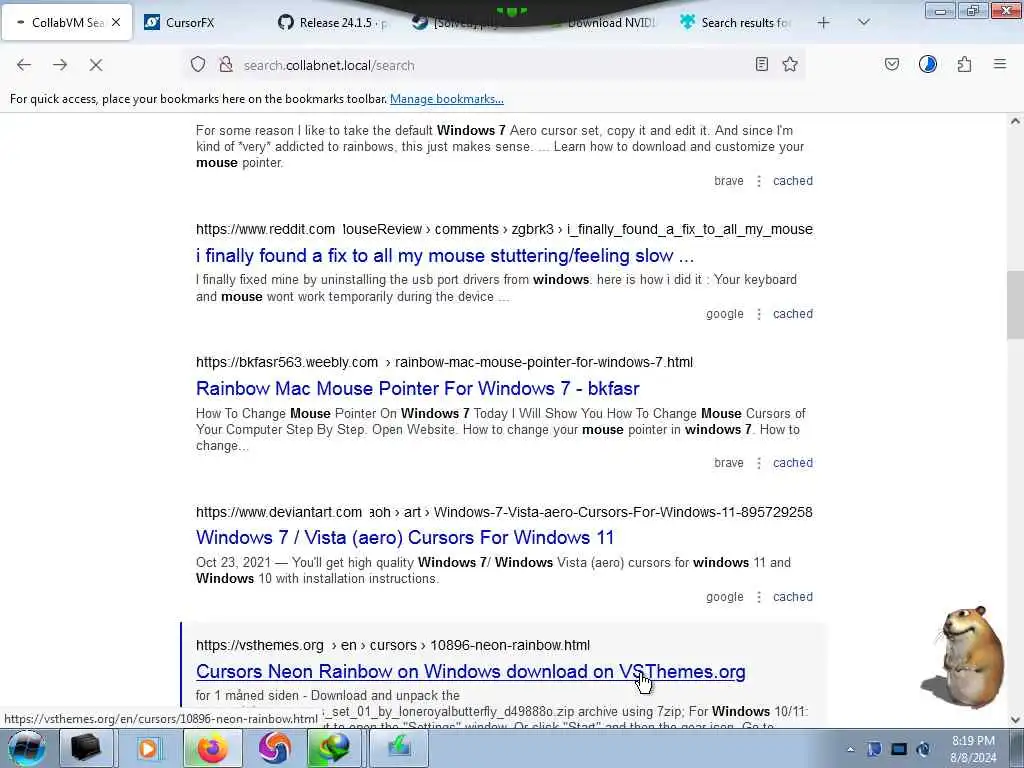Open the Manage bookmarks link
This screenshot has height=768, width=1024.
[447, 99]
